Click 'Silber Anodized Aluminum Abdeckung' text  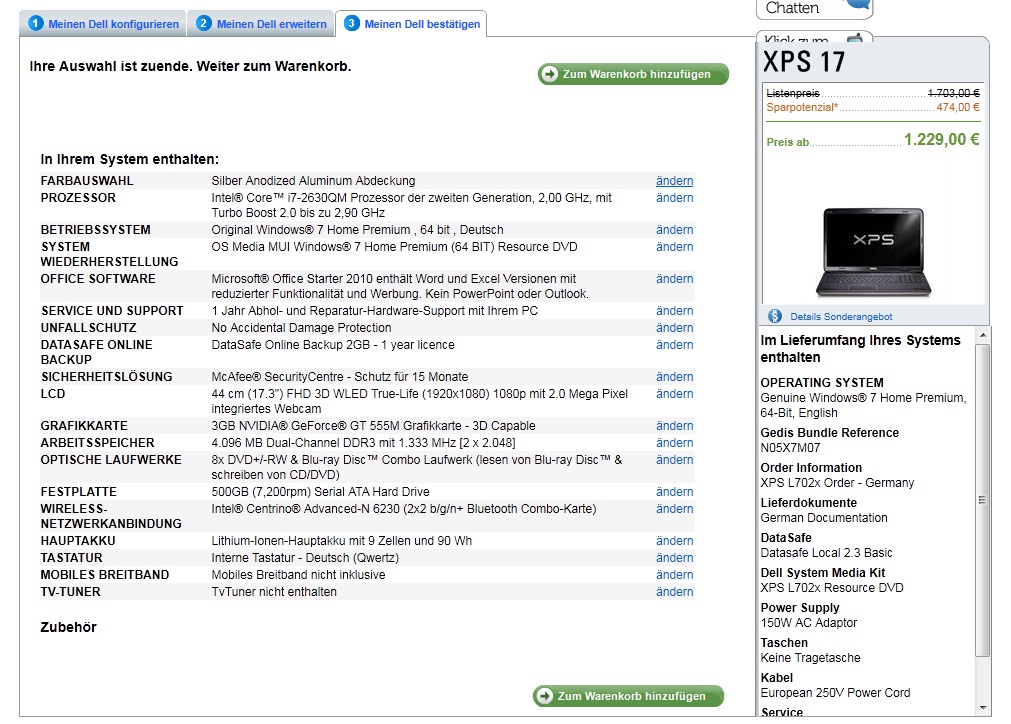pos(313,181)
